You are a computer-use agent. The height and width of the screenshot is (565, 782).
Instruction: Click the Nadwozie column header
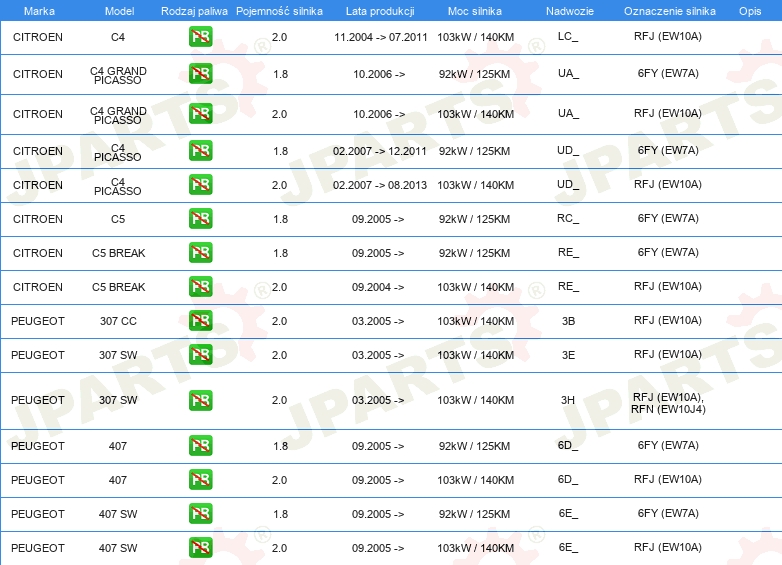tap(570, 11)
